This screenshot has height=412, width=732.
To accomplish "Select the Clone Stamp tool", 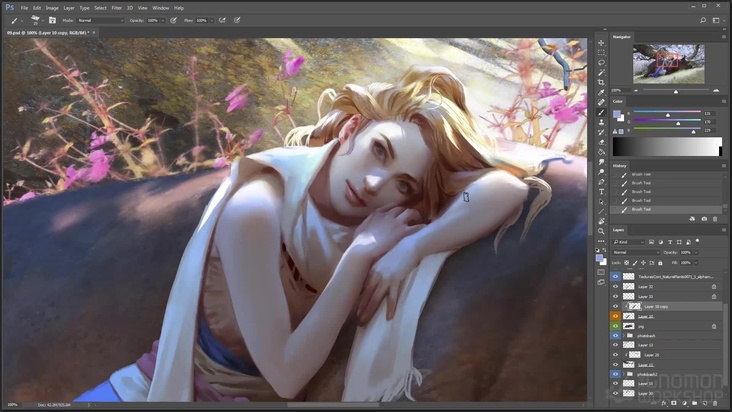I will (601, 122).
